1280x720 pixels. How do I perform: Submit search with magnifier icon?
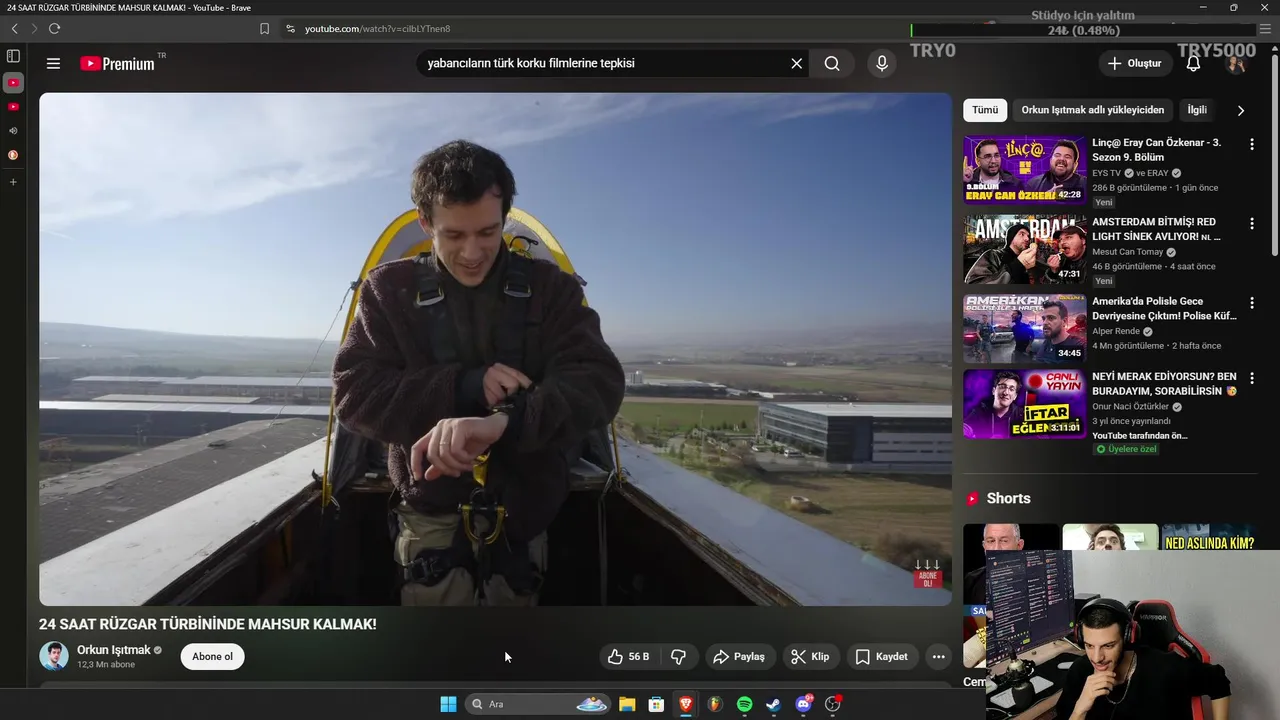[x=832, y=63]
